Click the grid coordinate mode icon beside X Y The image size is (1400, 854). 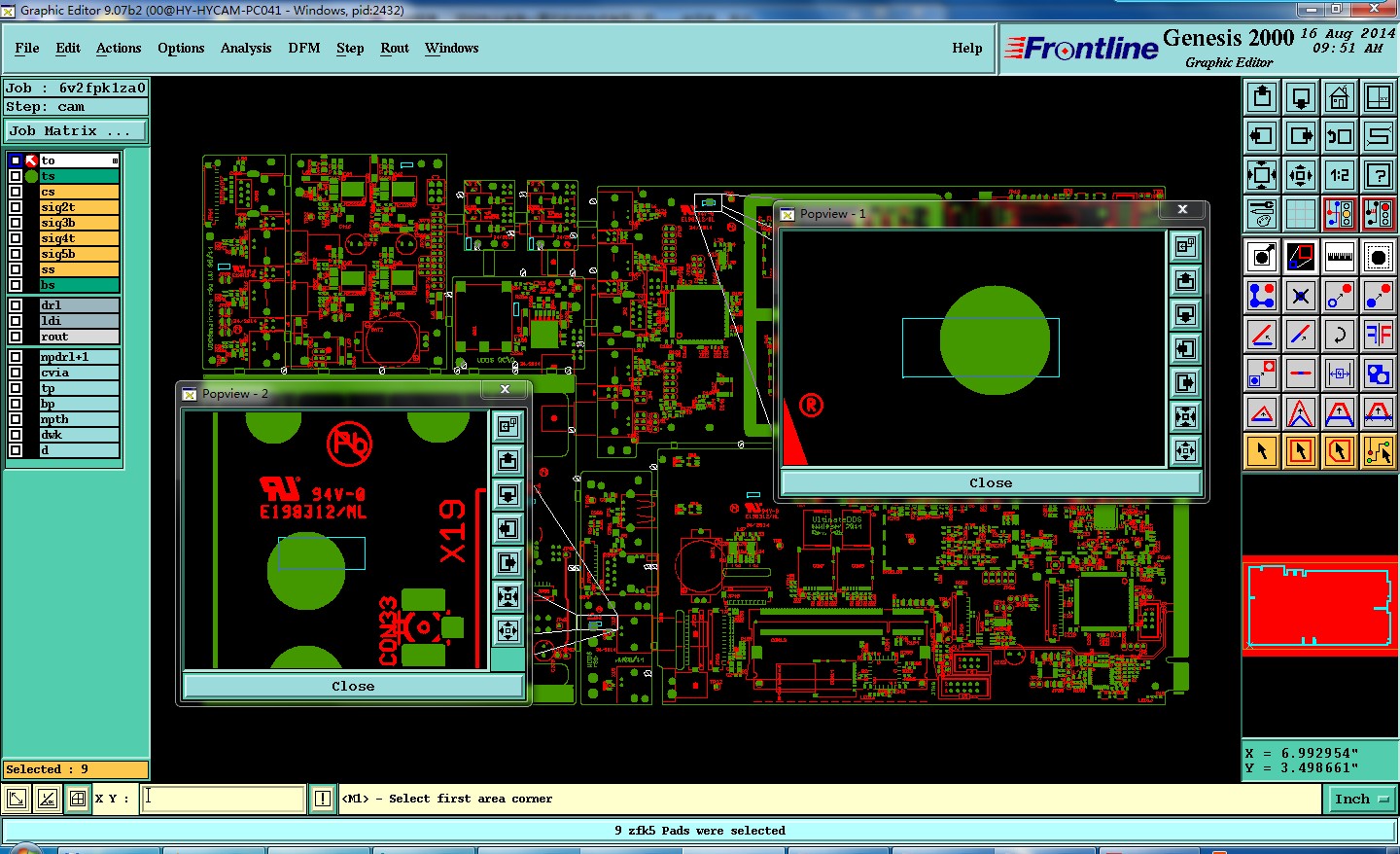click(x=78, y=799)
